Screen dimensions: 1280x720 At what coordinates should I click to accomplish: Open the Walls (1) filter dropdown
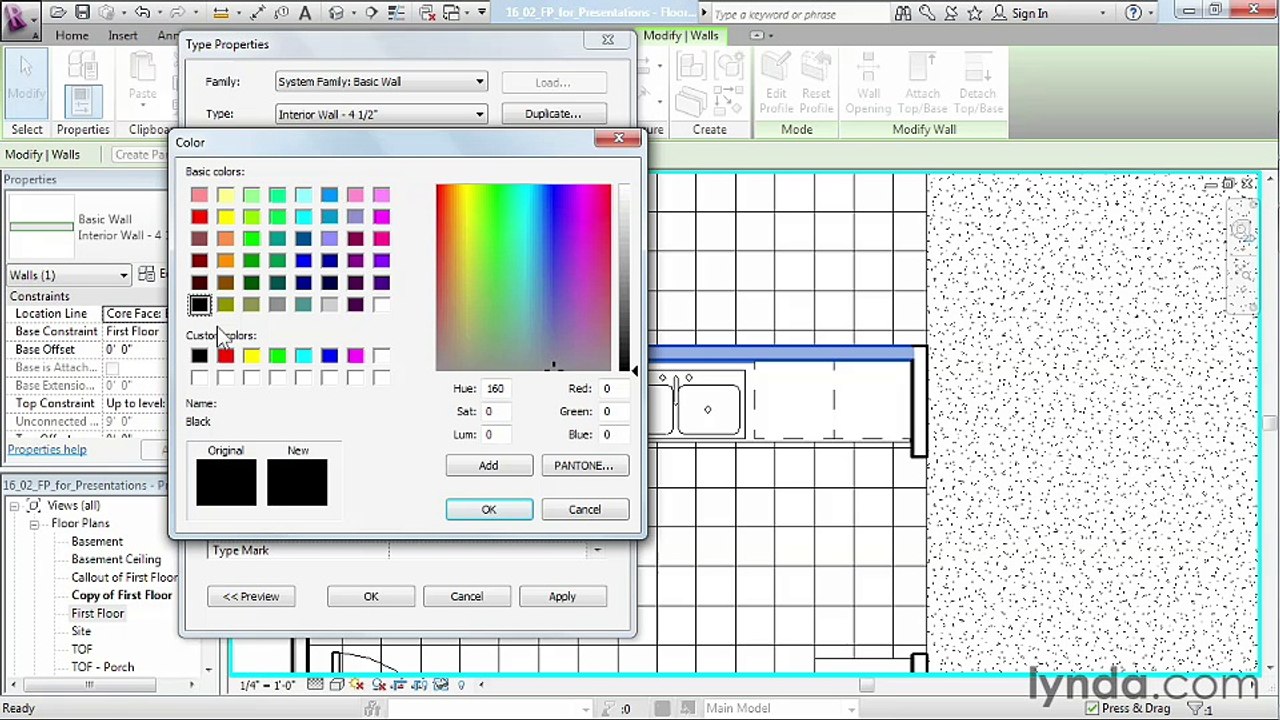(x=68, y=275)
